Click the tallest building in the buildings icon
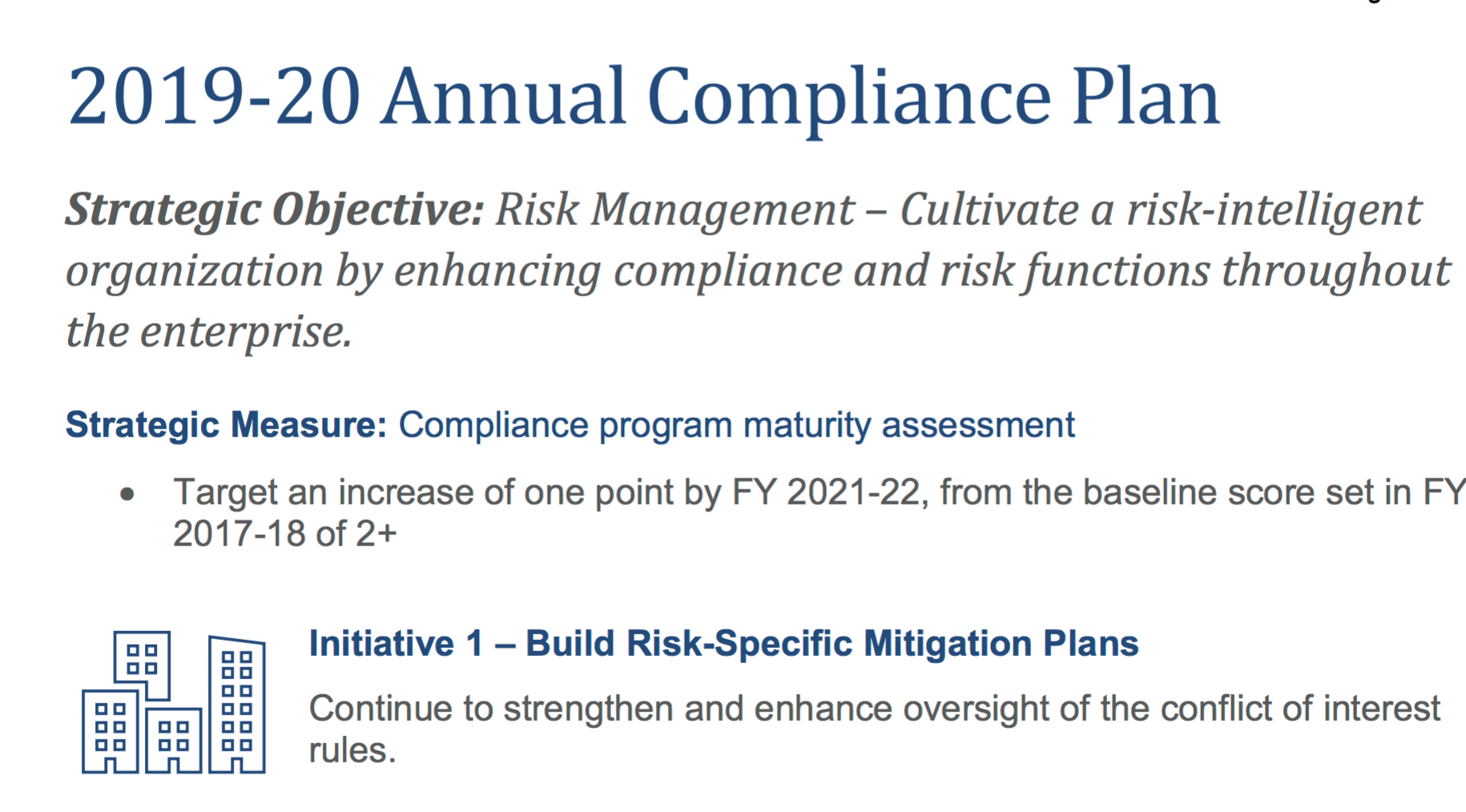Screen dimensions: 1466x812 (x=237, y=705)
